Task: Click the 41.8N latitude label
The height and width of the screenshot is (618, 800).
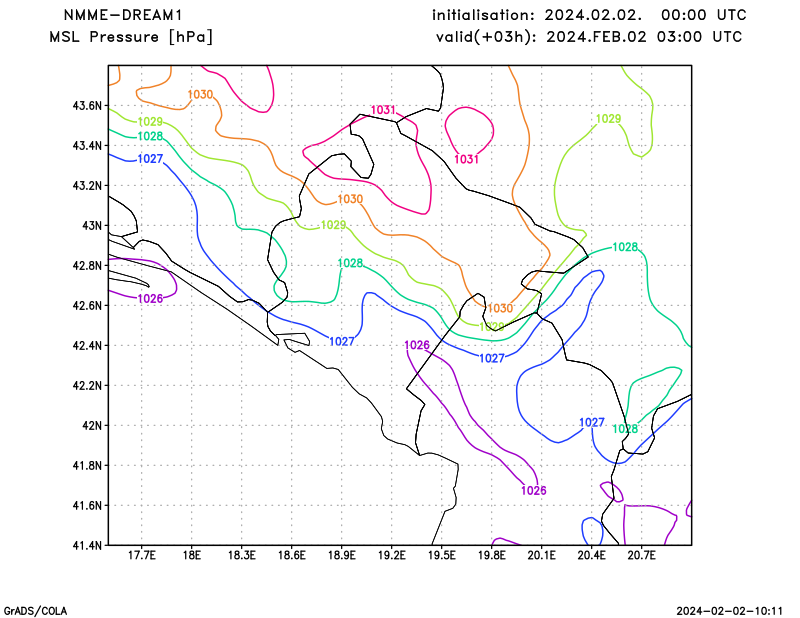Action: (87, 465)
